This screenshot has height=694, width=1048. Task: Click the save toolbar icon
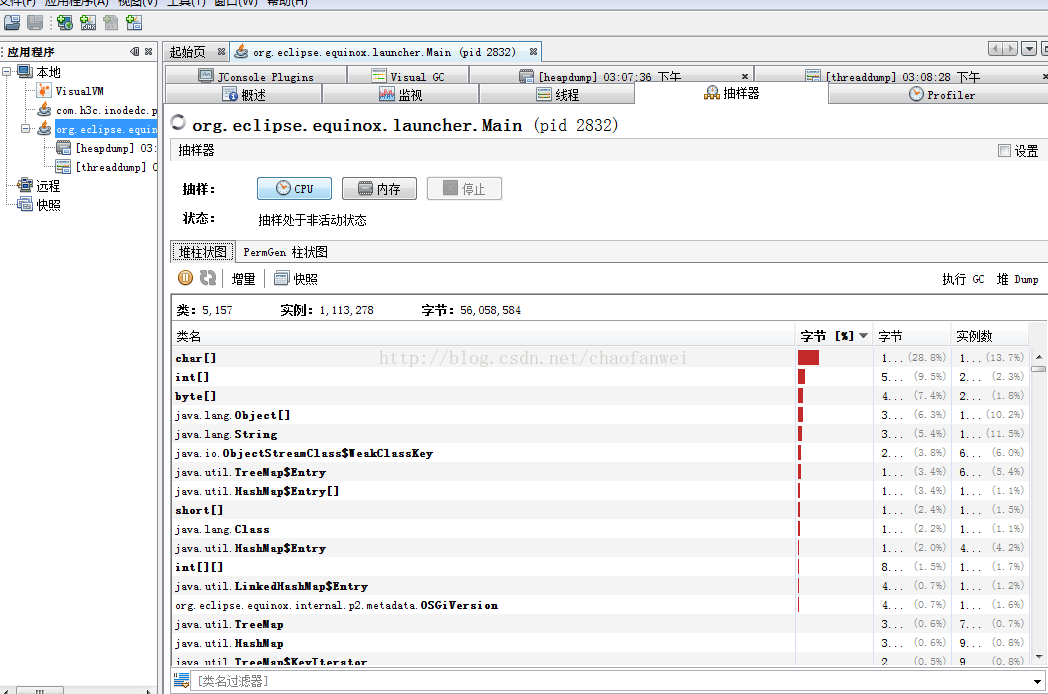click(x=35, y=23)
